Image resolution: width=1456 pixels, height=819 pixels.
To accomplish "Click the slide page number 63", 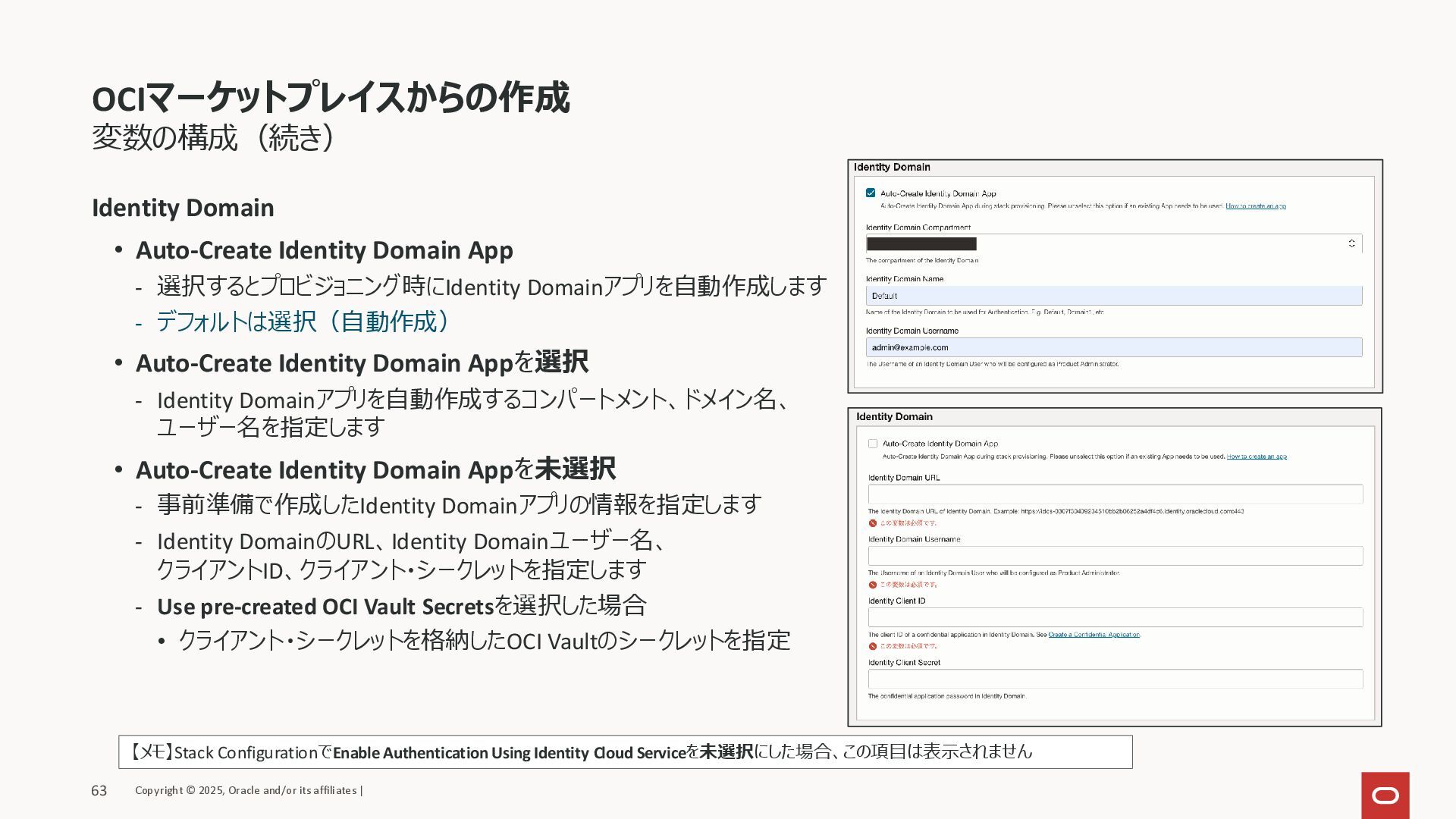I will (x=99, y=791).
